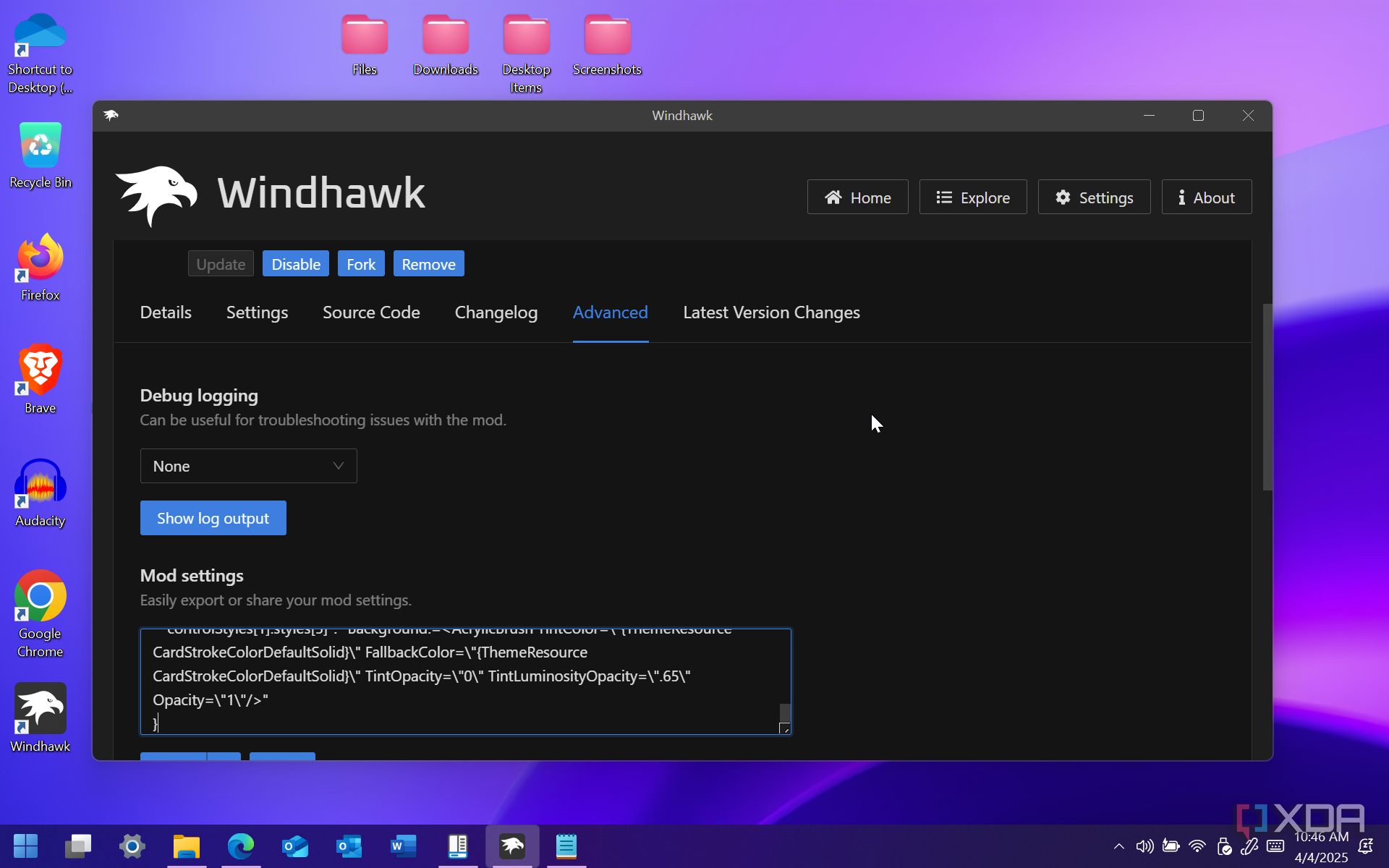Switch to the mod Settings tab
This screenshot has height=868, width=1389.
[x=257, y=312]
